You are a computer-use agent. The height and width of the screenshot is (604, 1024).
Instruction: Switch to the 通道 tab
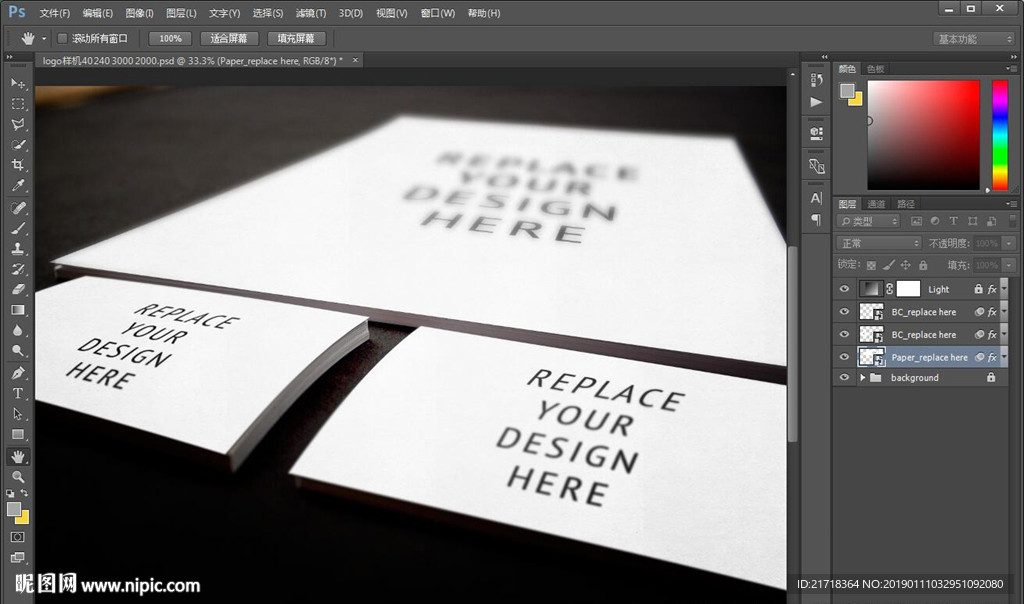[x=876, y=204]
